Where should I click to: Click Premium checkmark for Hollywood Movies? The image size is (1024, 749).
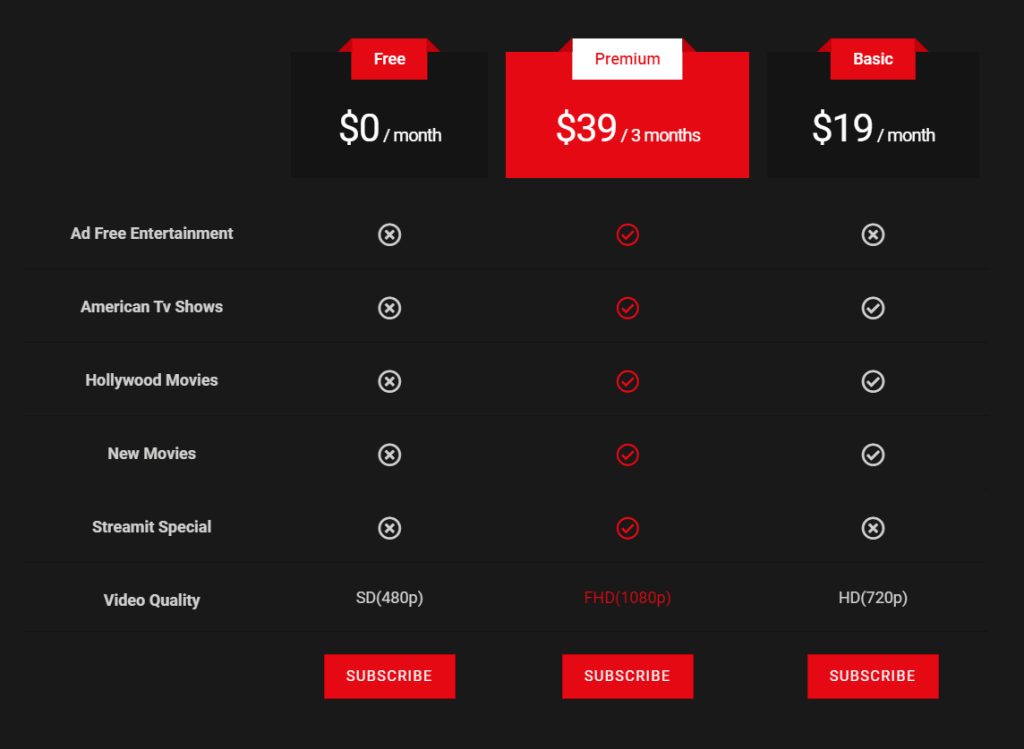(x=627, y=381)
